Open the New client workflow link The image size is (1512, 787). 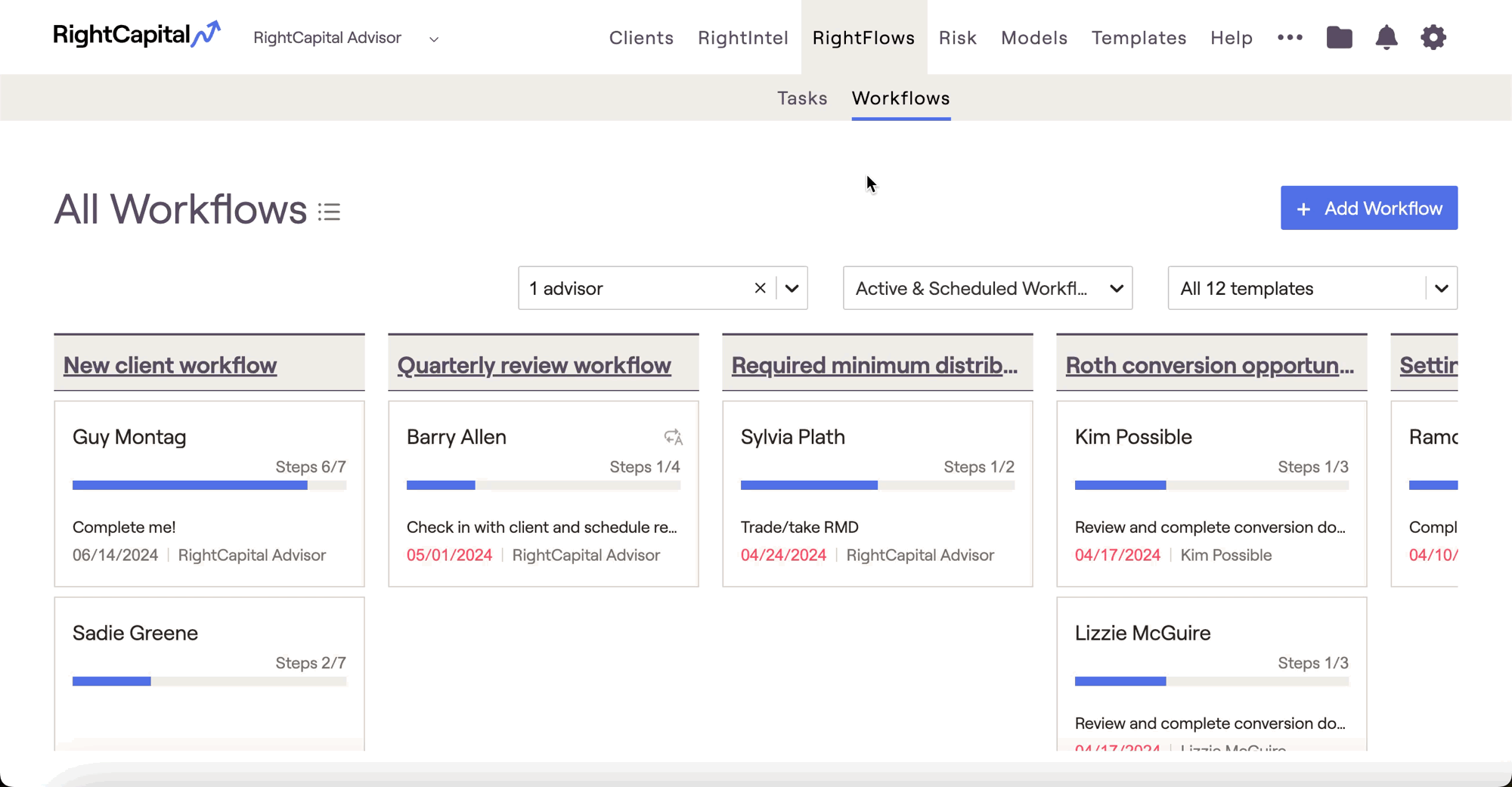coord(170,365)
